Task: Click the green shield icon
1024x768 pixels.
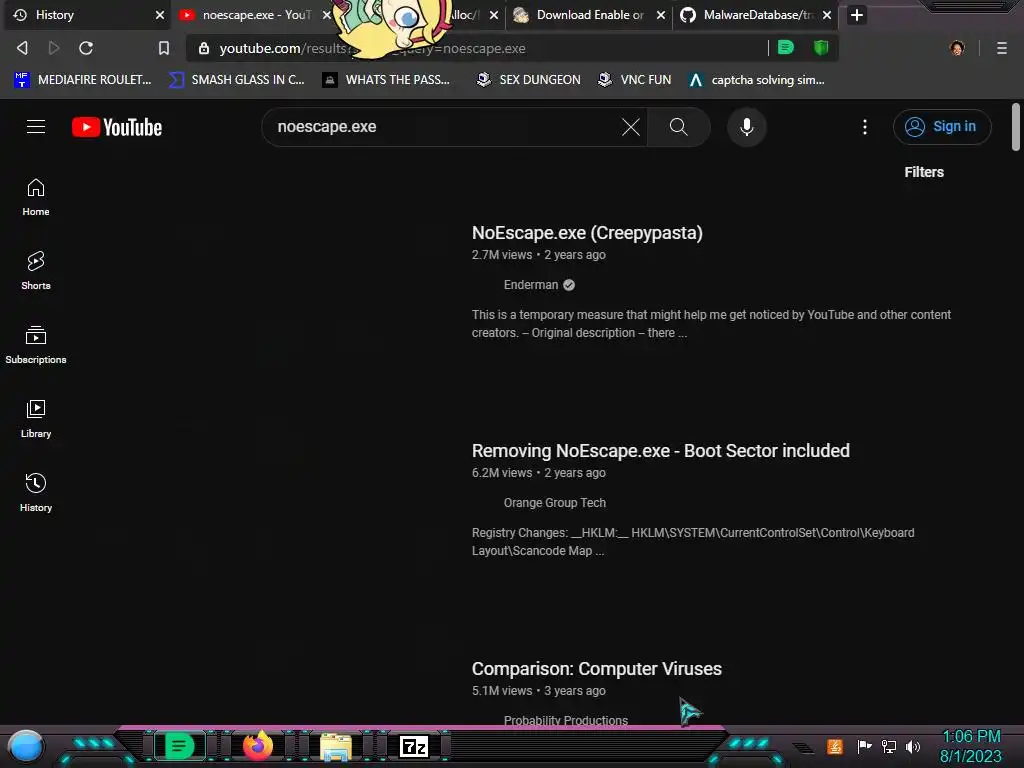Action: 821,48
